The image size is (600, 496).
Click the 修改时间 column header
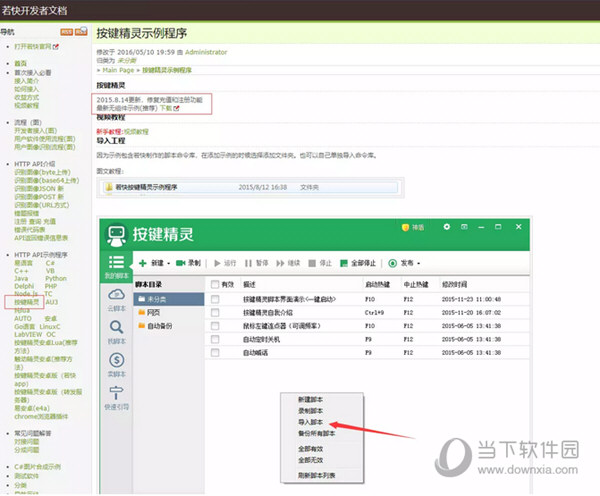[x=454, y=284]
